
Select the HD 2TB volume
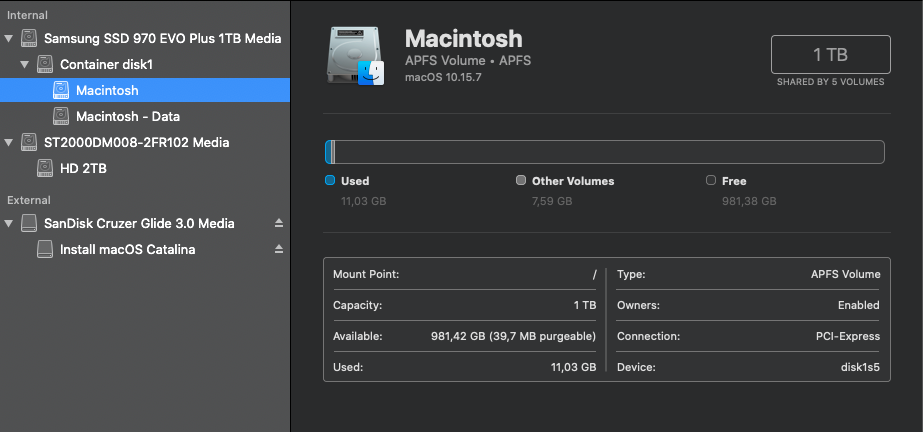tap(145, 168)
